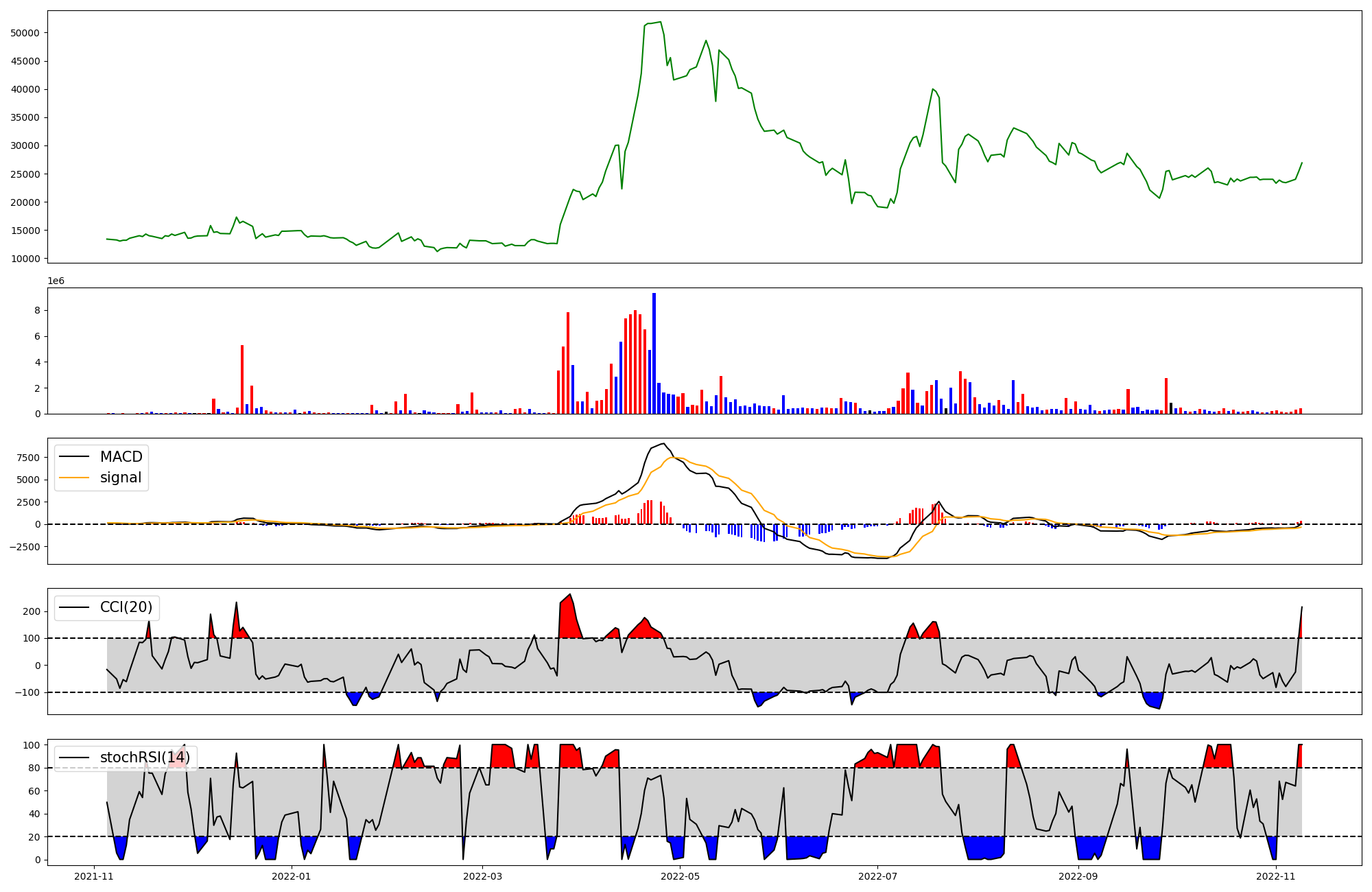Click the 2022-05 x-axis date label
Viewport: 1372px width, 892px height.
680,876
